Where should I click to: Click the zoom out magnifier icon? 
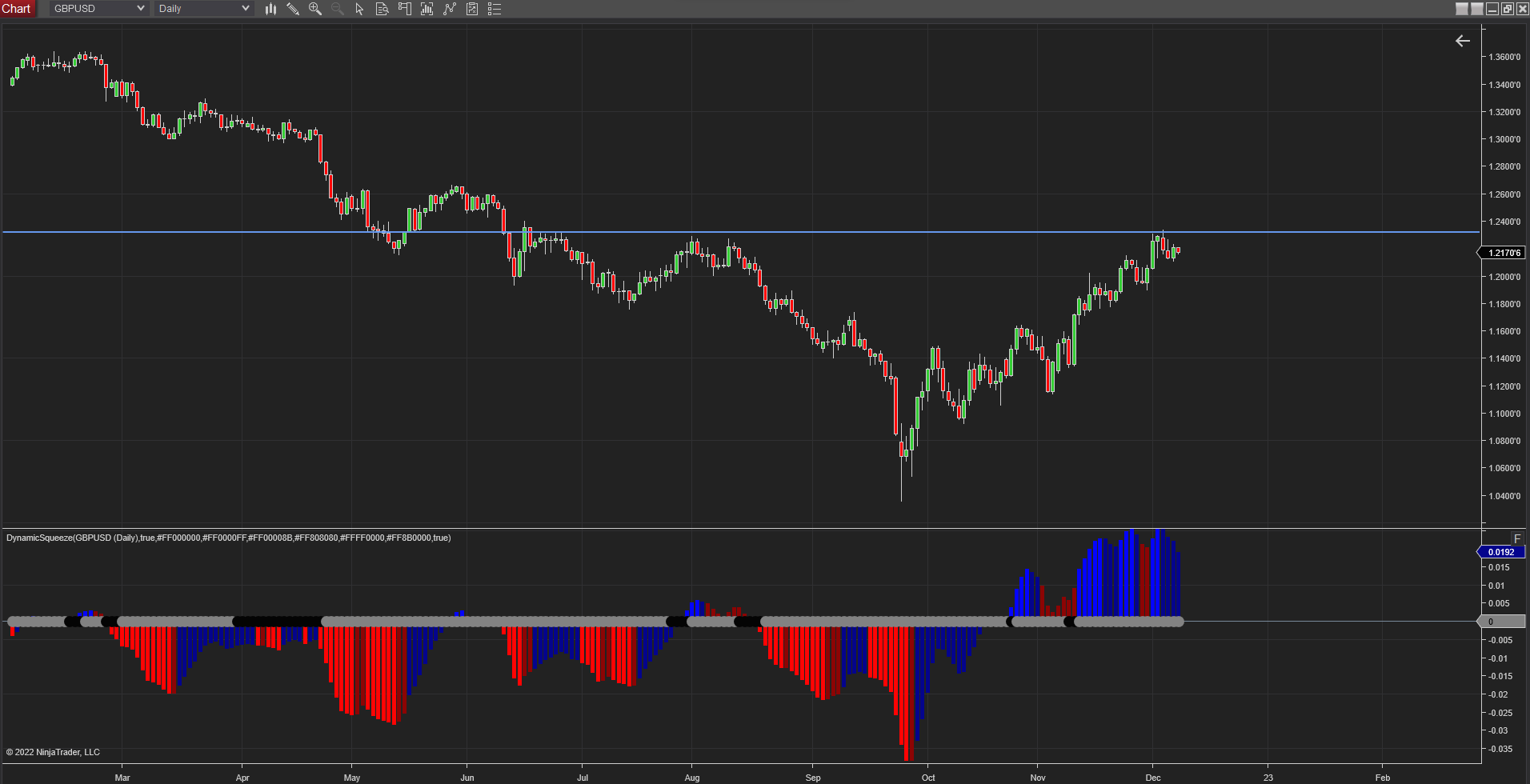coord(338,9)
